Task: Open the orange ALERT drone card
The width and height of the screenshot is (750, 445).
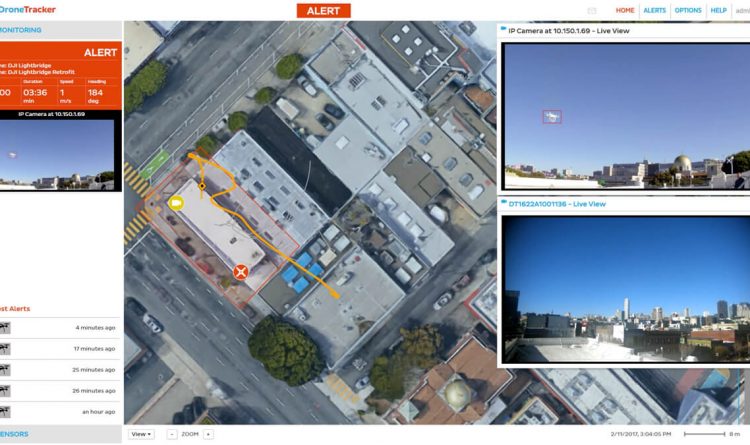Action: pos(61,75)
